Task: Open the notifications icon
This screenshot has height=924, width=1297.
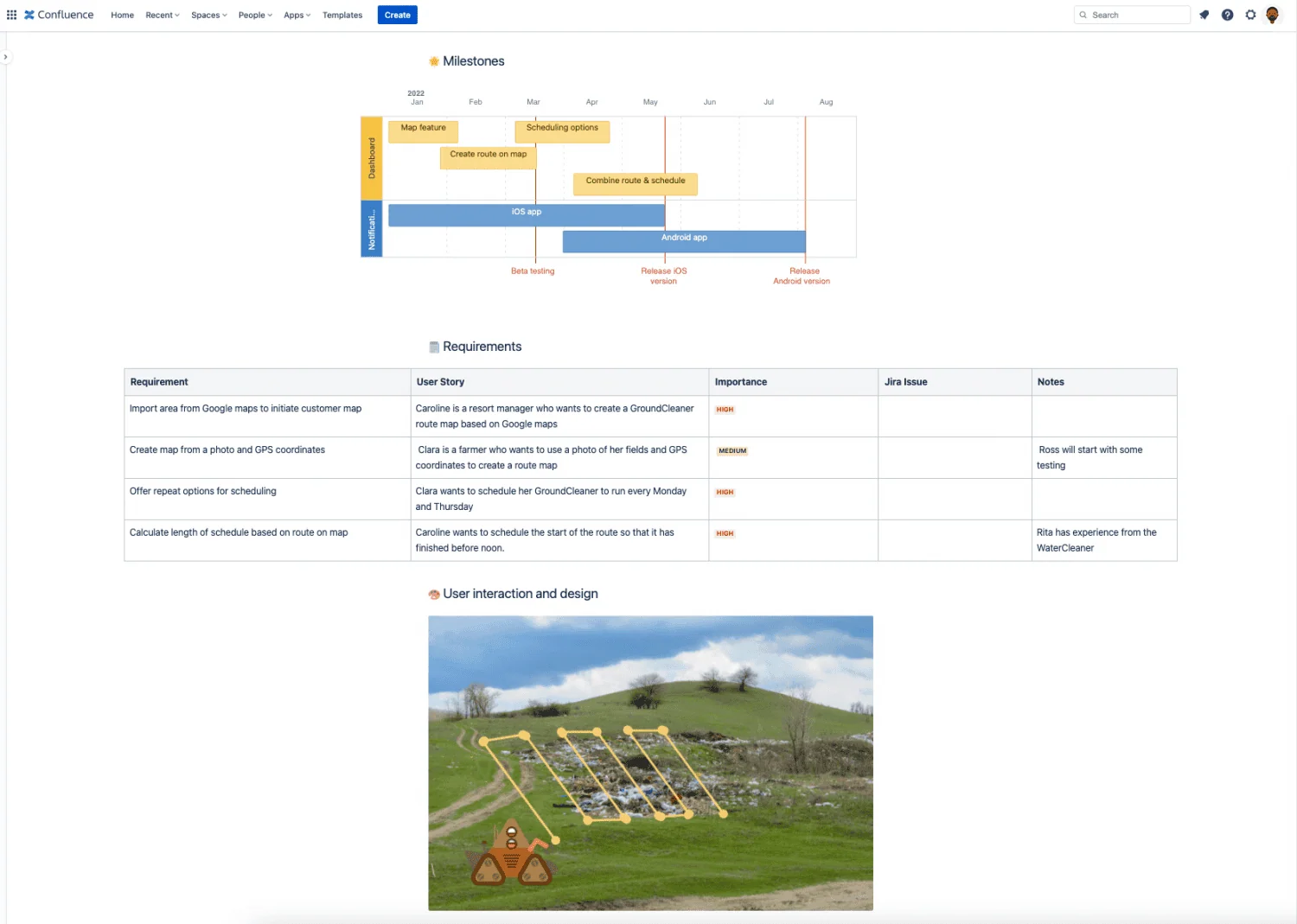Action: click(1204, 15)
